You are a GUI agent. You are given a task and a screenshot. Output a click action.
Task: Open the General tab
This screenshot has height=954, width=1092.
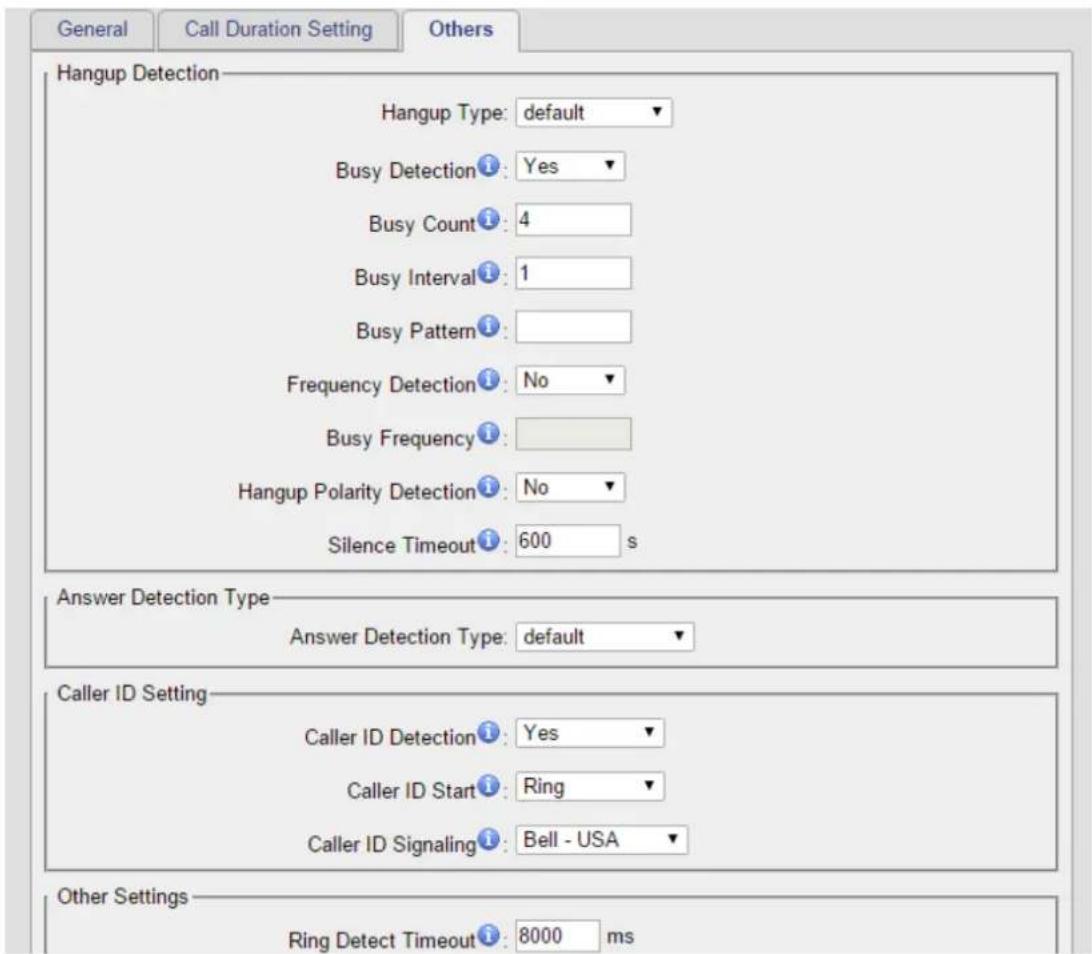[x=92, y=30]
